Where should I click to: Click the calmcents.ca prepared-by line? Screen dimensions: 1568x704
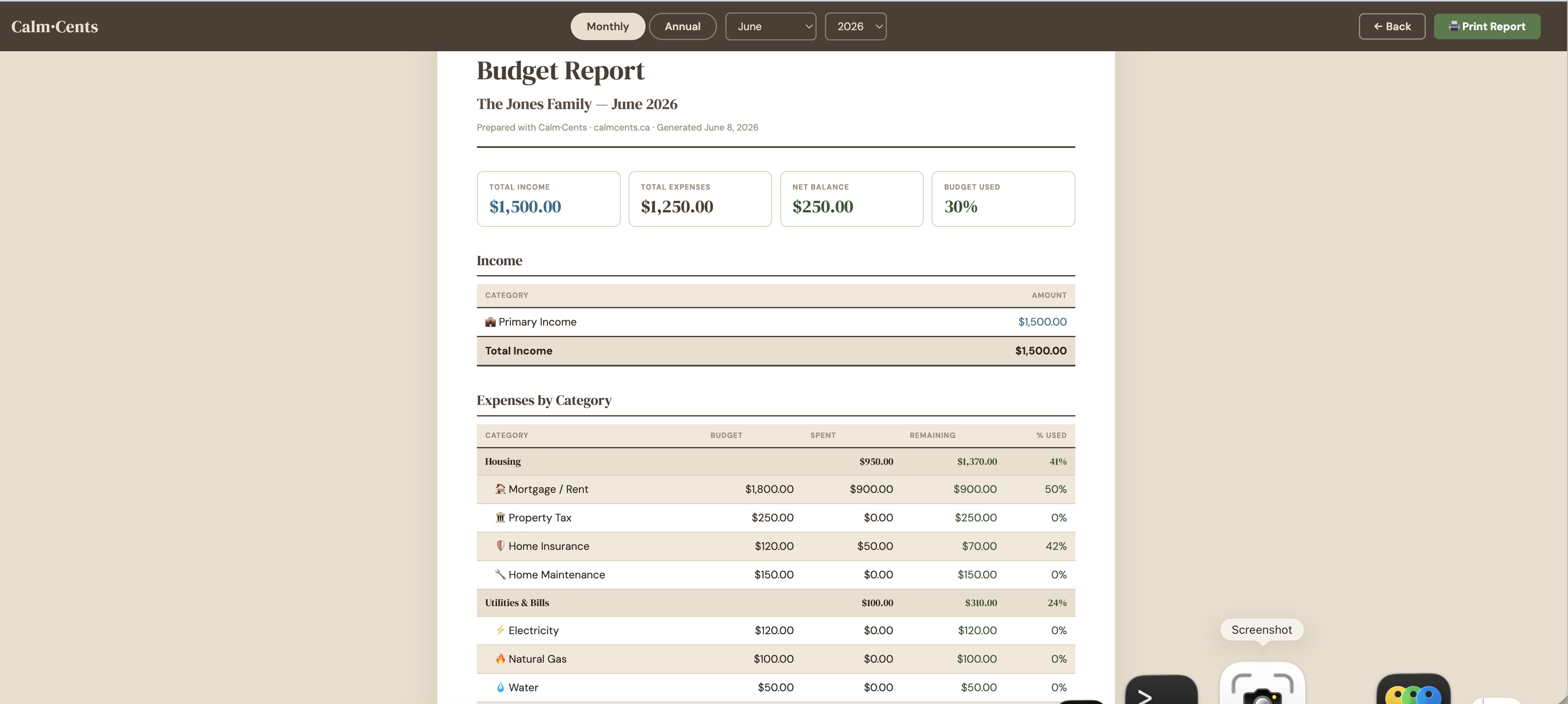[617, 127]
